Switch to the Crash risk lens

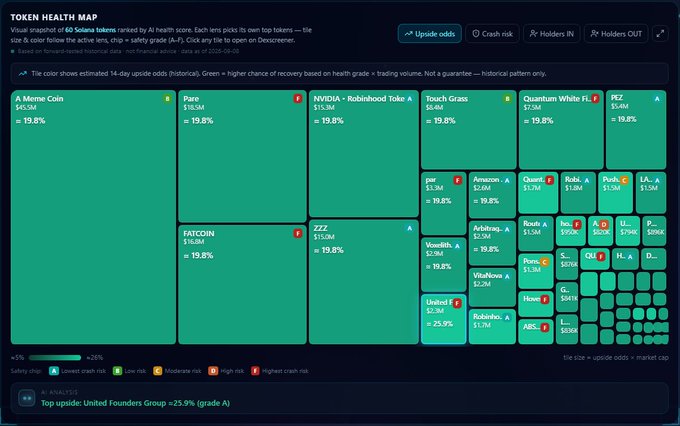(492, 33)
